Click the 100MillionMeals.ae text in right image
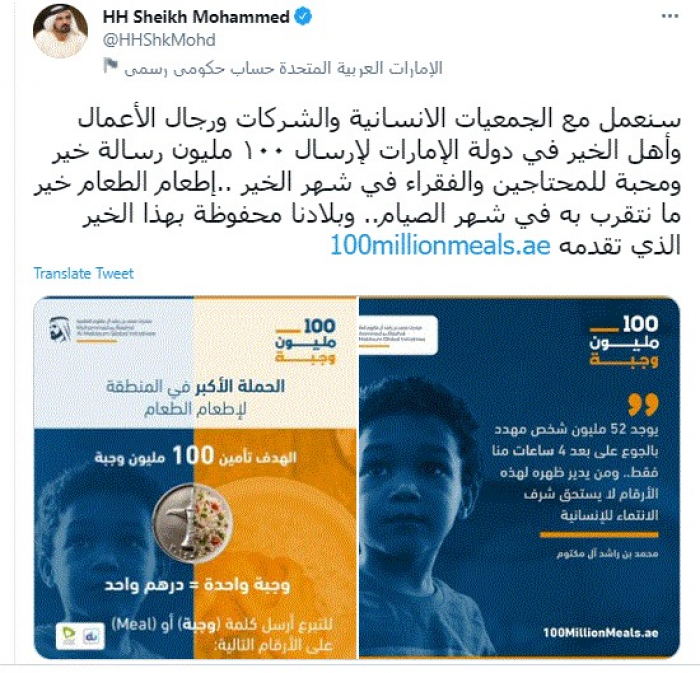 600,632
